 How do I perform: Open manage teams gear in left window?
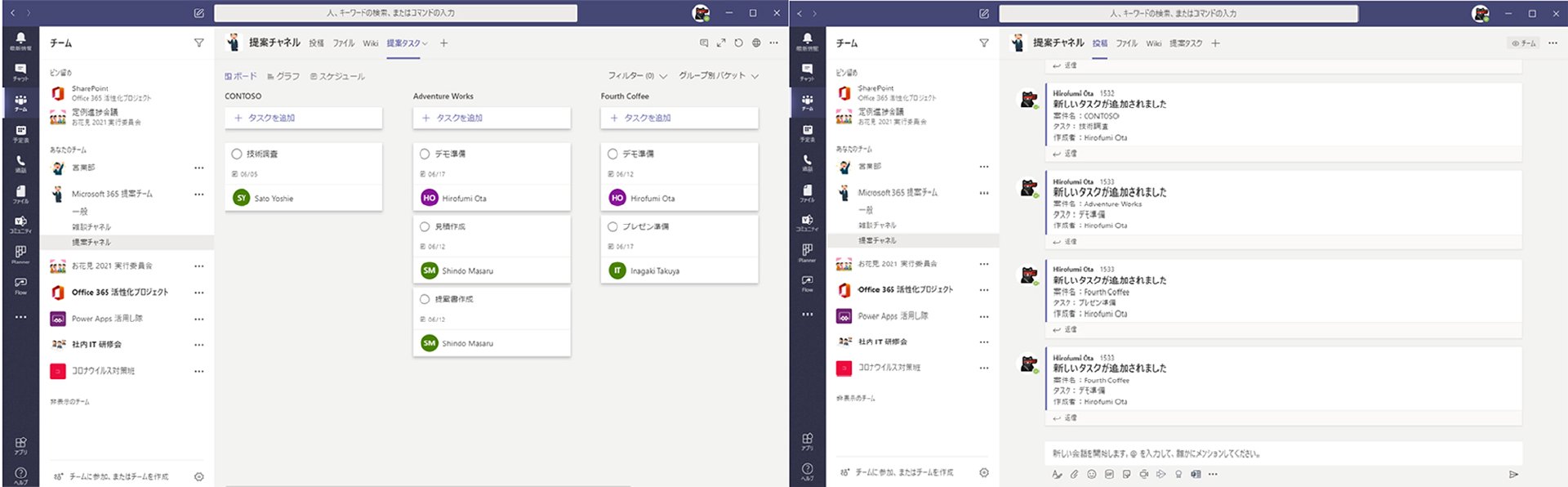(x=198, y=476)
